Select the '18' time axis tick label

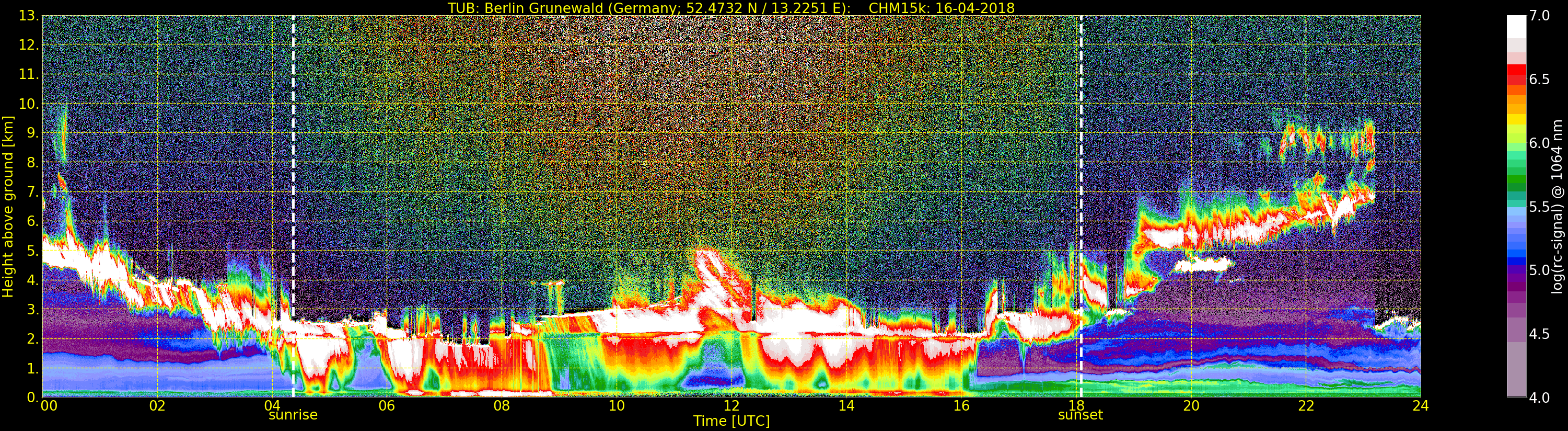coord(1076,406)
